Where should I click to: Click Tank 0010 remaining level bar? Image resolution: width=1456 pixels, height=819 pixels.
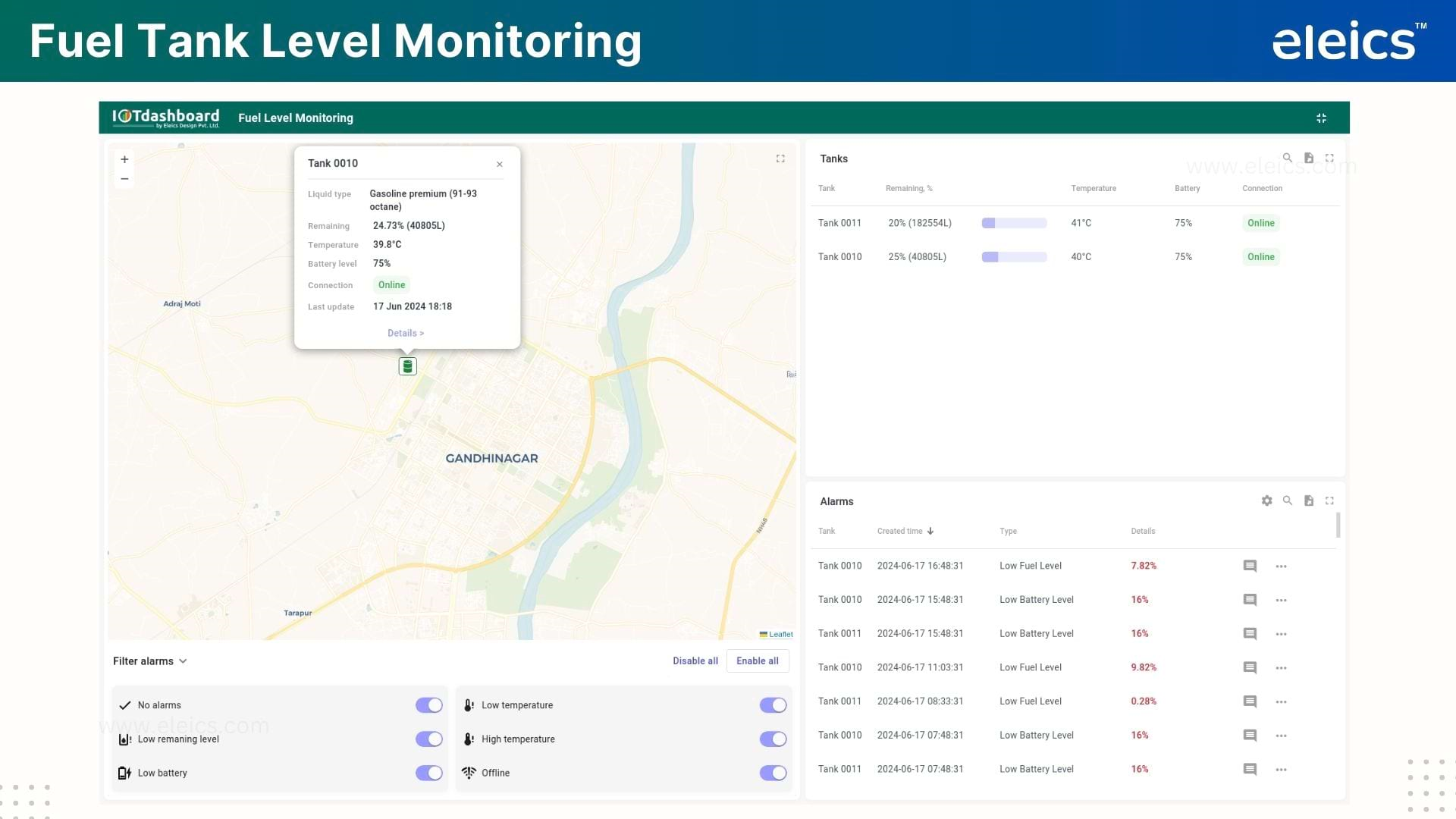click(1014, 257)
